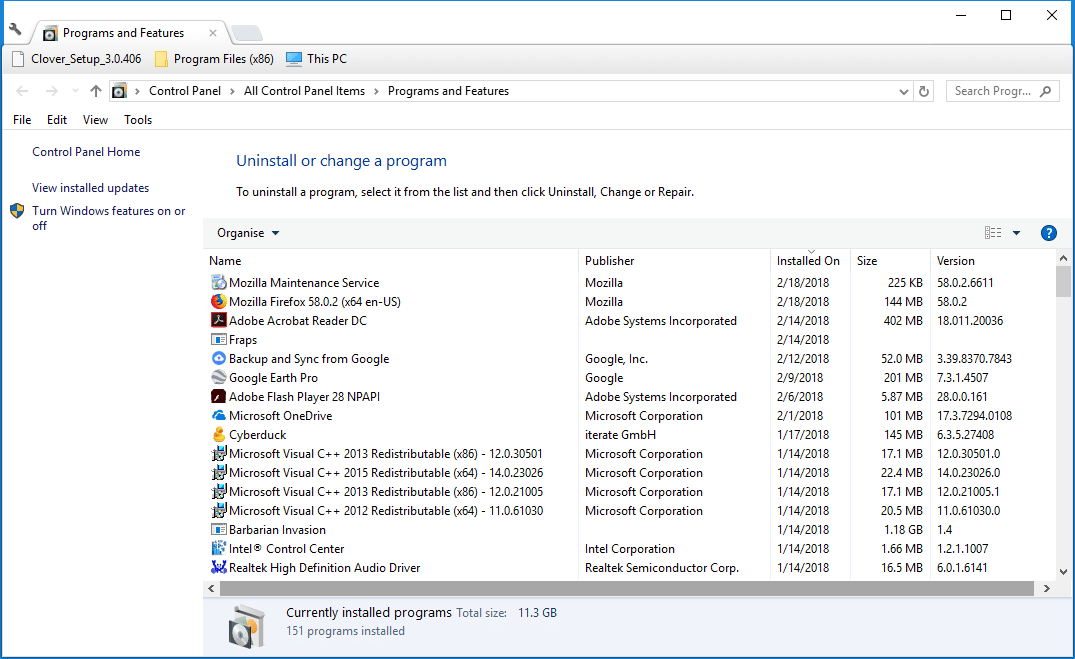This screenshot has width=1075, height=659.
Task: Open the address bar history dropdown
Action: click(904, 91)
